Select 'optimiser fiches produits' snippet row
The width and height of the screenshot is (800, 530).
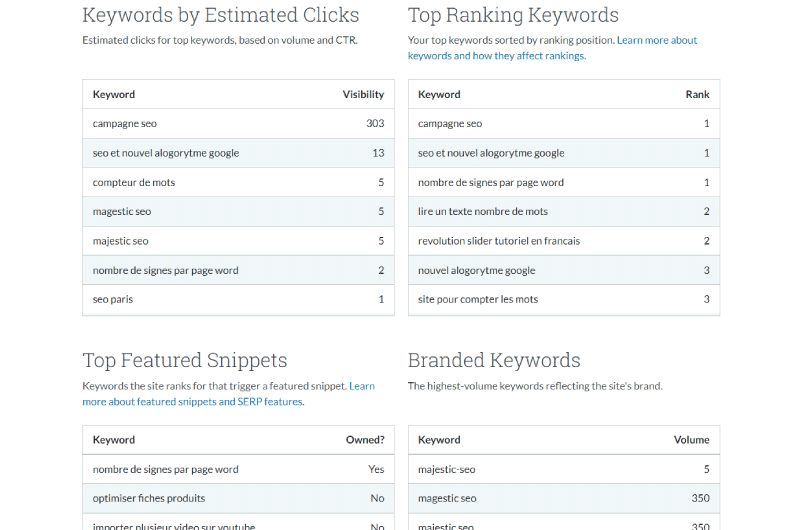(238, 498)
